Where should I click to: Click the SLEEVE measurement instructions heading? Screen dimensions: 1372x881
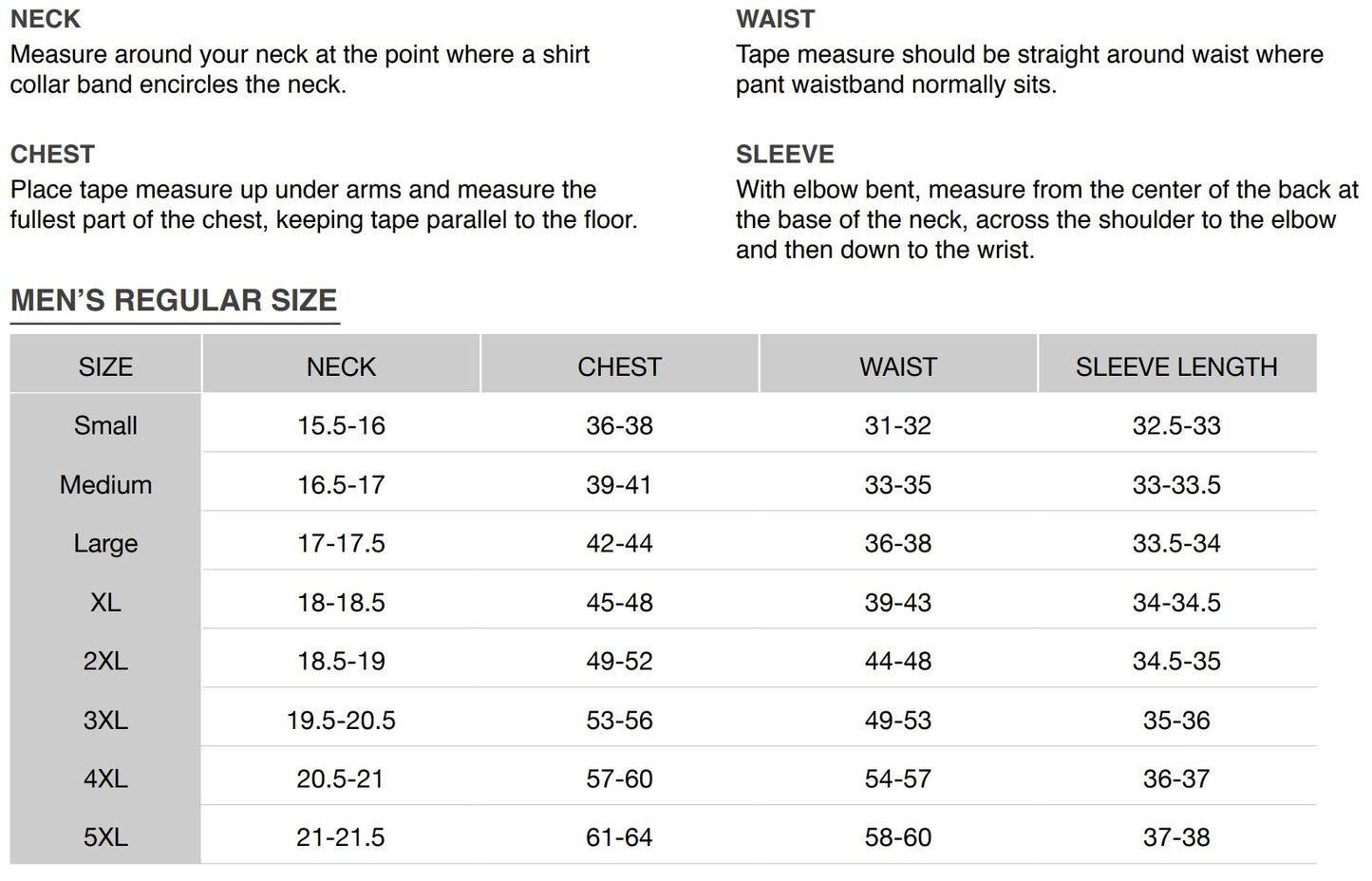tap(784, 154)
